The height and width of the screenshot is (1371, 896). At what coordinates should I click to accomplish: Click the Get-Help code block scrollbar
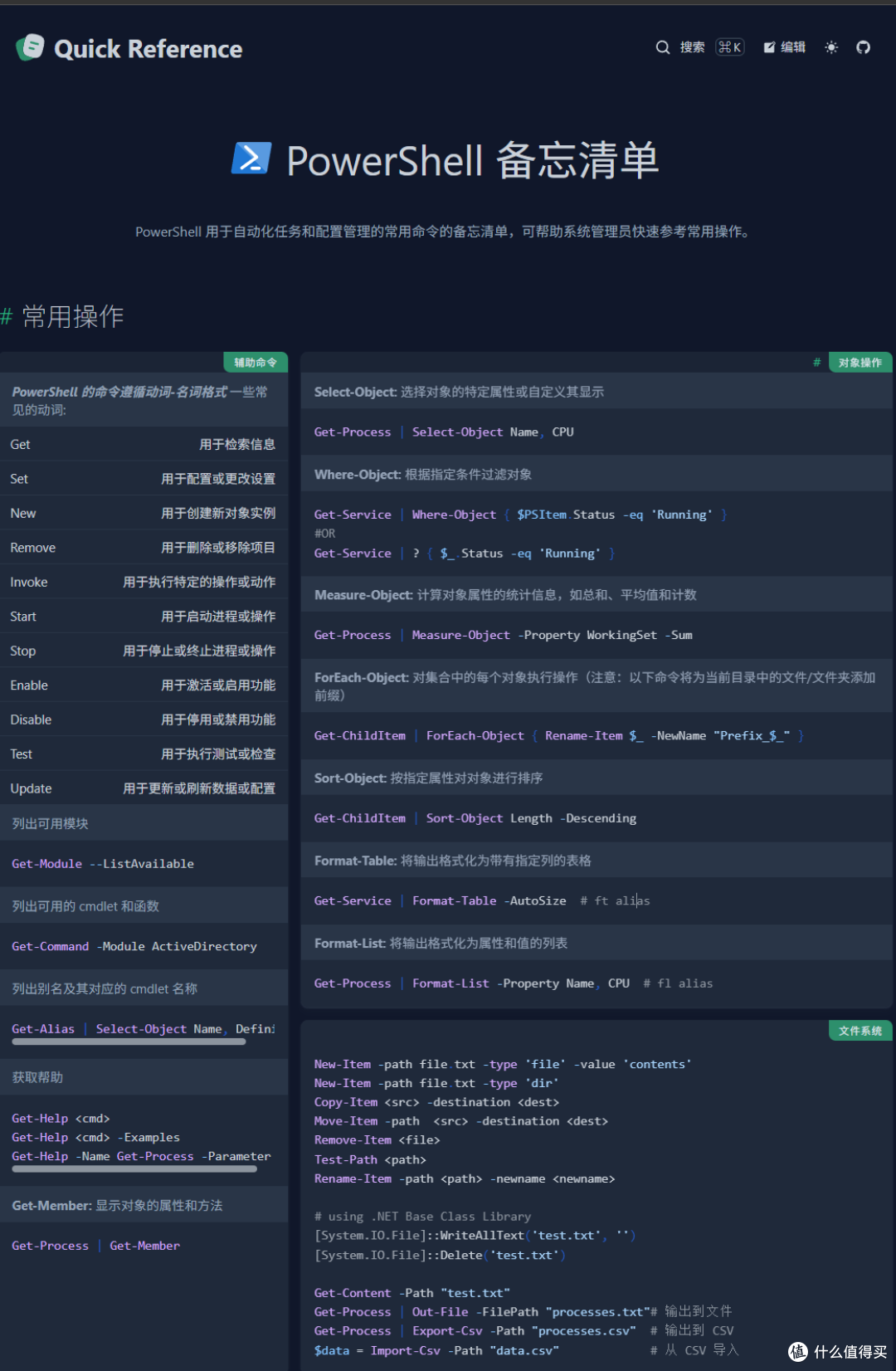134,1169
